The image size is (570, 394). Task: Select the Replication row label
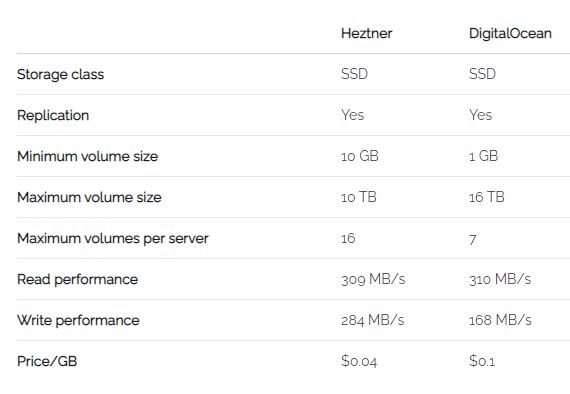53,115
